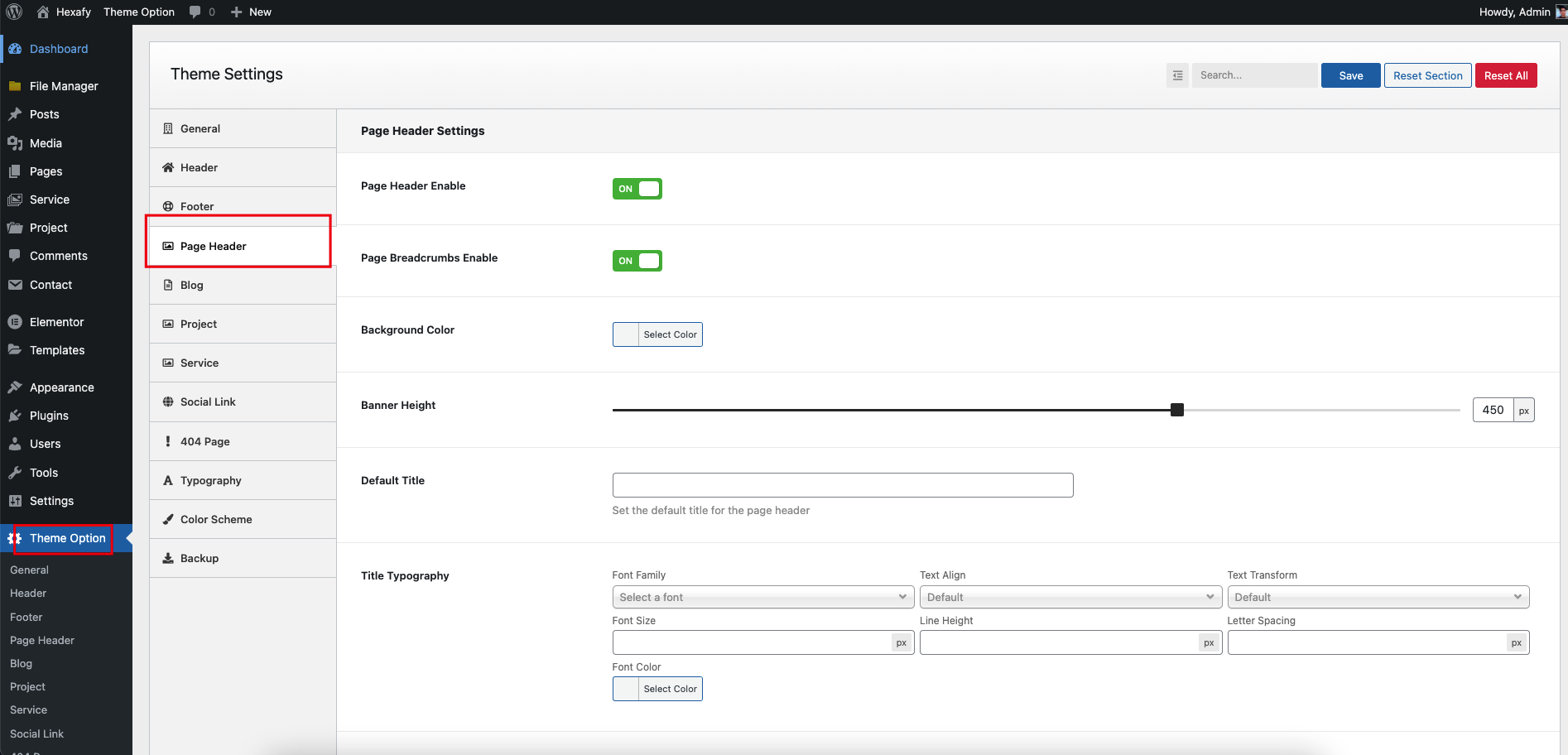Click the plus New icon in admin bar
The width and height of the screenshot is (1568, 755).
tap(237, 12)
